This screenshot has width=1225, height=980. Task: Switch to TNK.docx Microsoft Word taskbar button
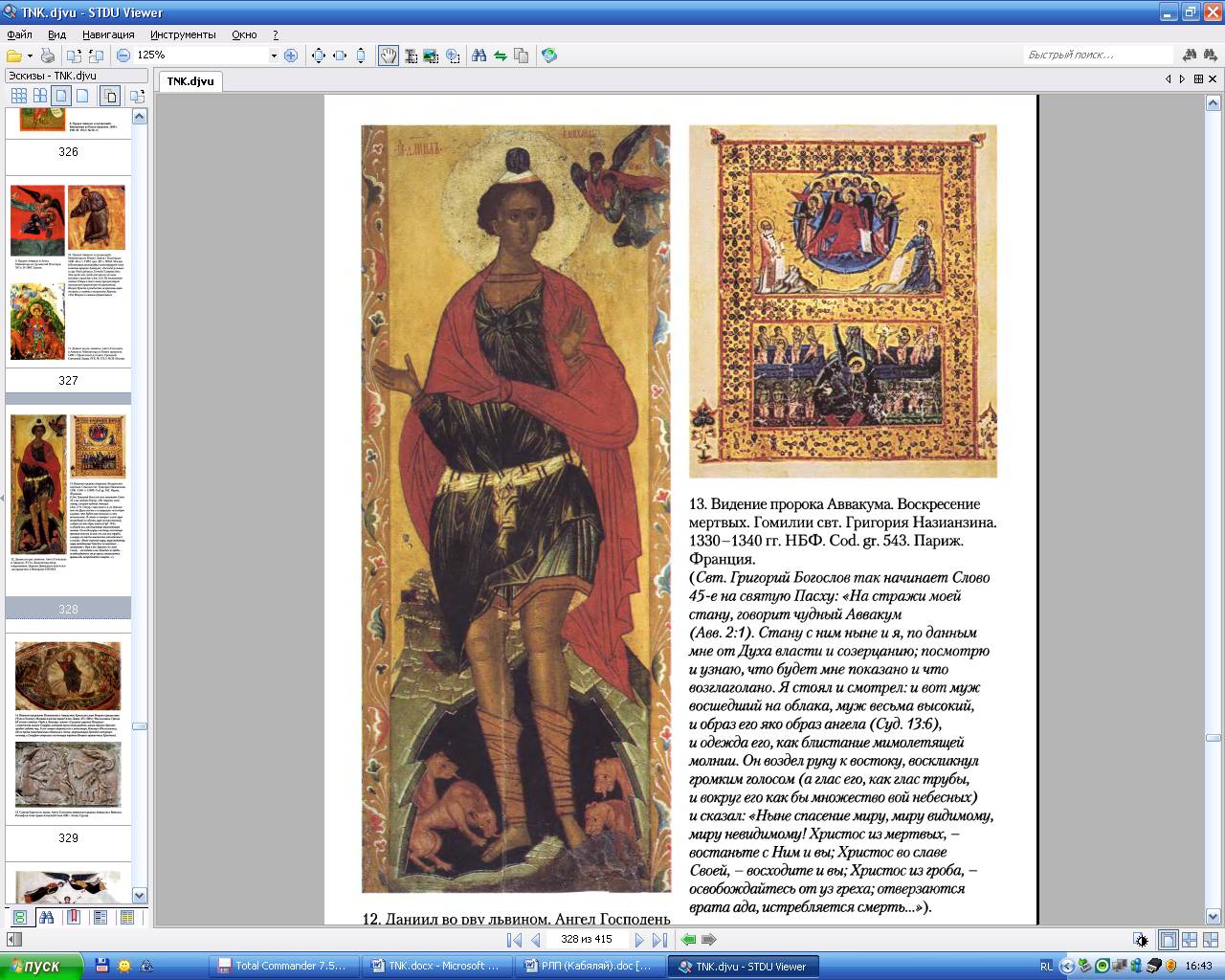click(x=435, y=966)
